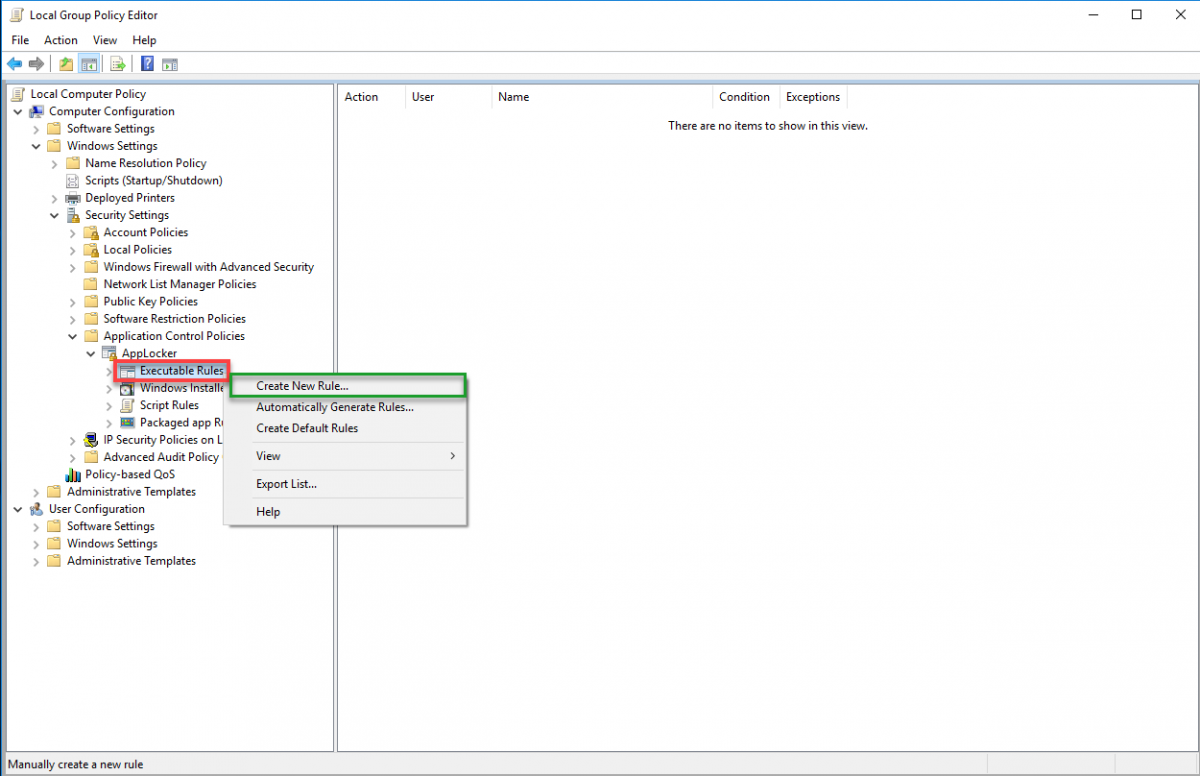Select Windows Firewall with Advanced Security
This screenshot has width=1200, height=776.
click(208, 267)
